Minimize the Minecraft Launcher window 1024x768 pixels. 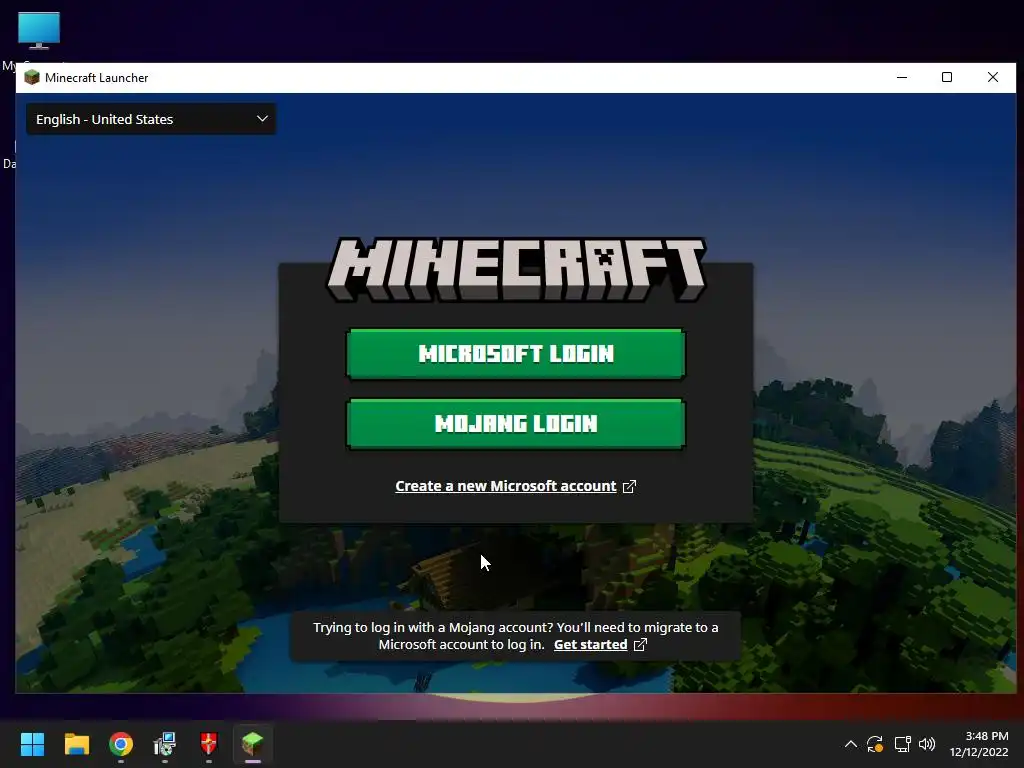[x=902, y=78]
